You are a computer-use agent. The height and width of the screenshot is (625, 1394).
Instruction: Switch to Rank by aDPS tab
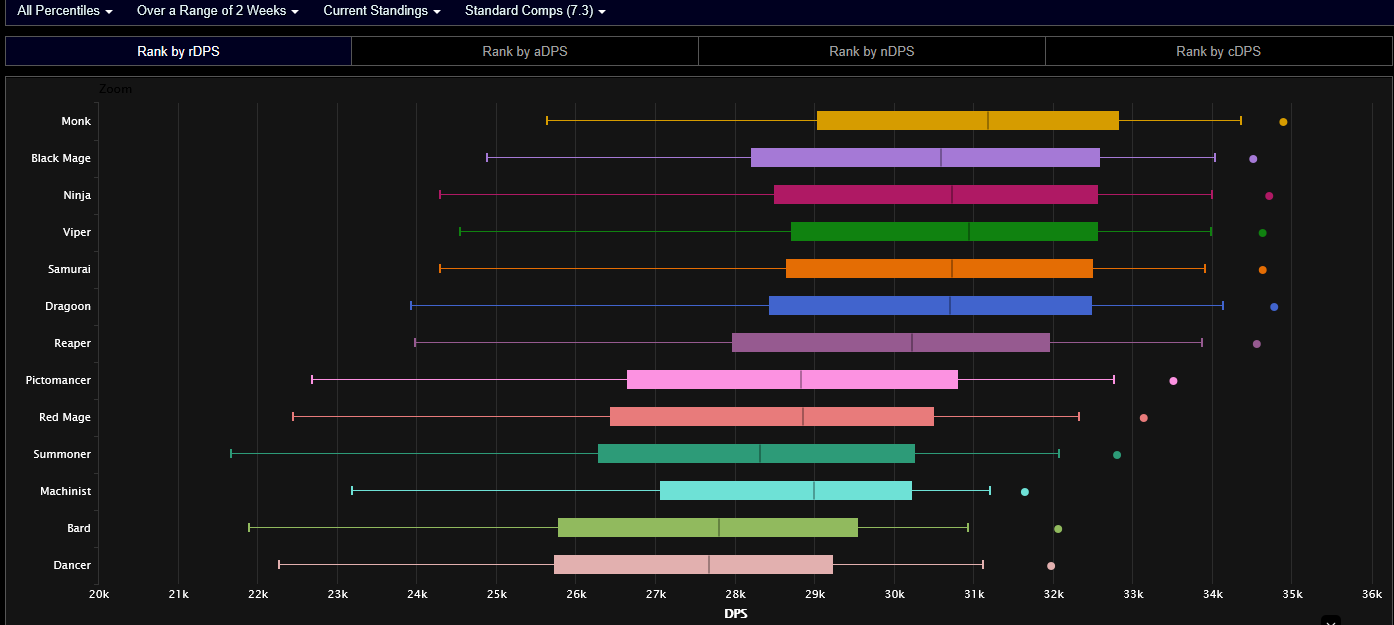pyautogui.click(x=524, y=51)
